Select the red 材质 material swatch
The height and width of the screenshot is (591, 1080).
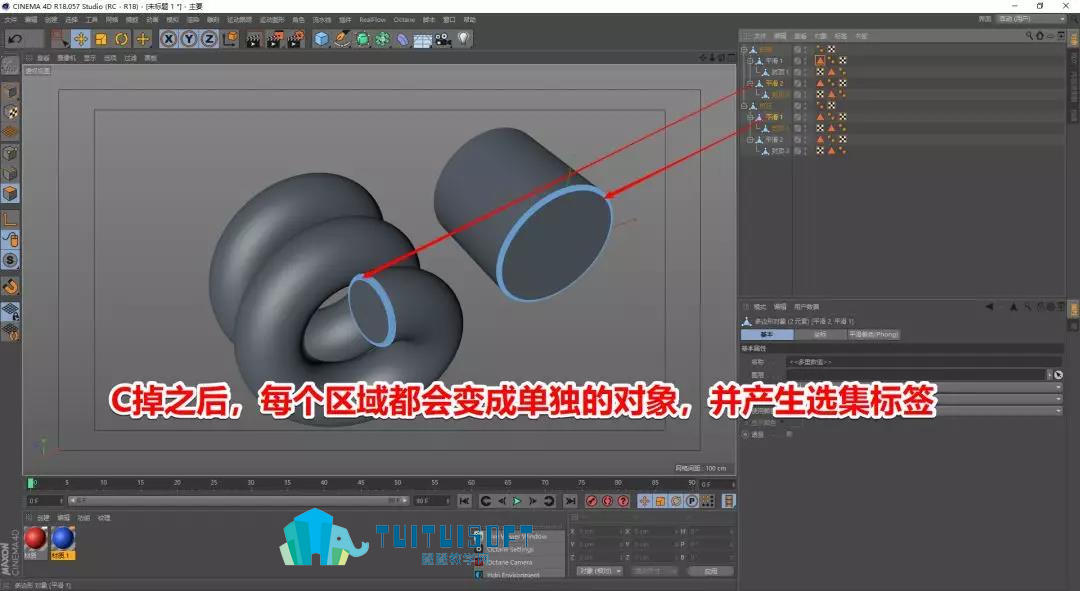tap(35, 539)
